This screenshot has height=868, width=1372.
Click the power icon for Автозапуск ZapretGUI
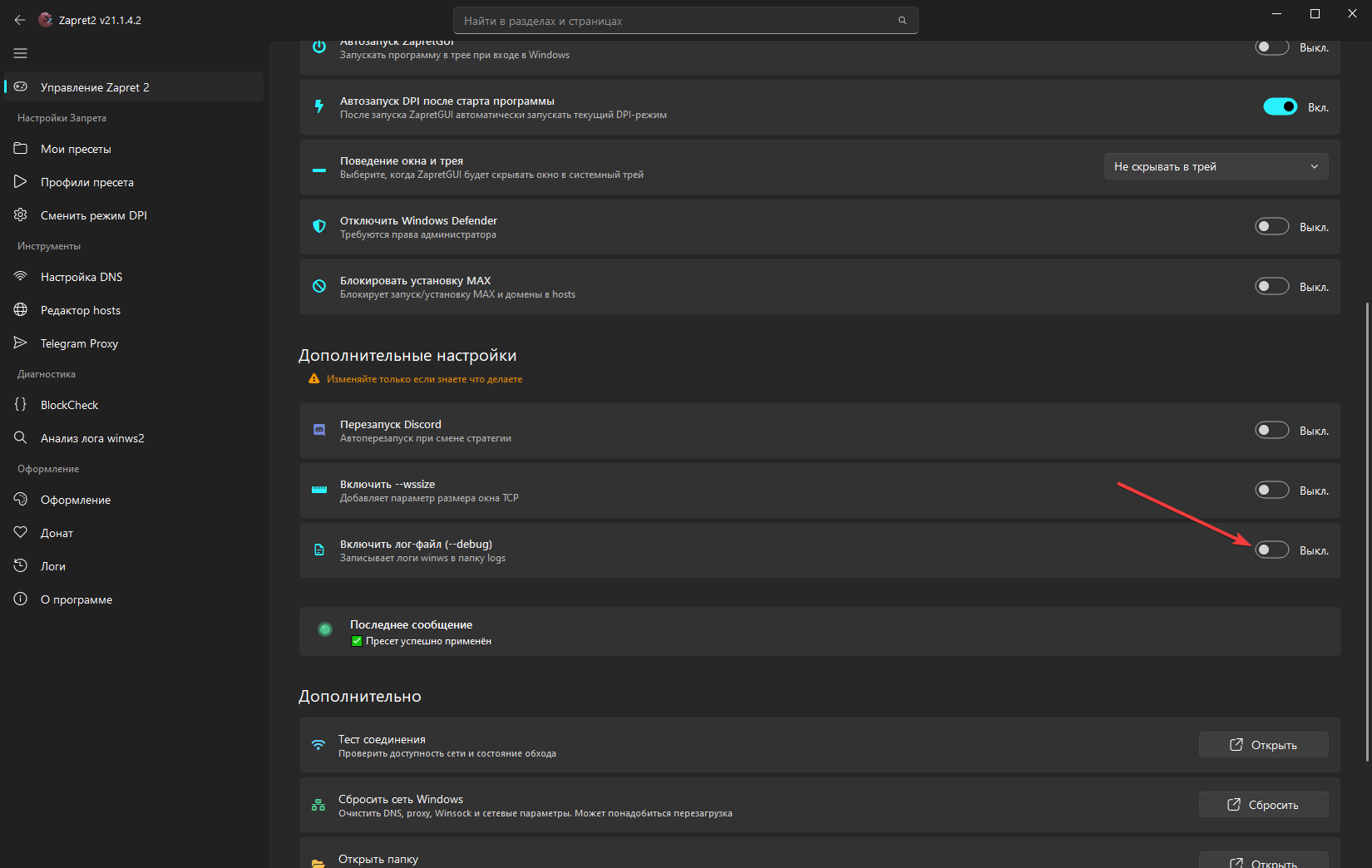click(x=319, y=47)
